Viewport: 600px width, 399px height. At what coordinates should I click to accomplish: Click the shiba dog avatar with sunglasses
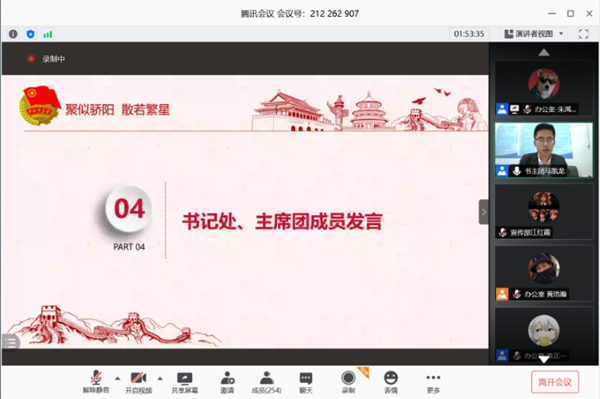544,84
